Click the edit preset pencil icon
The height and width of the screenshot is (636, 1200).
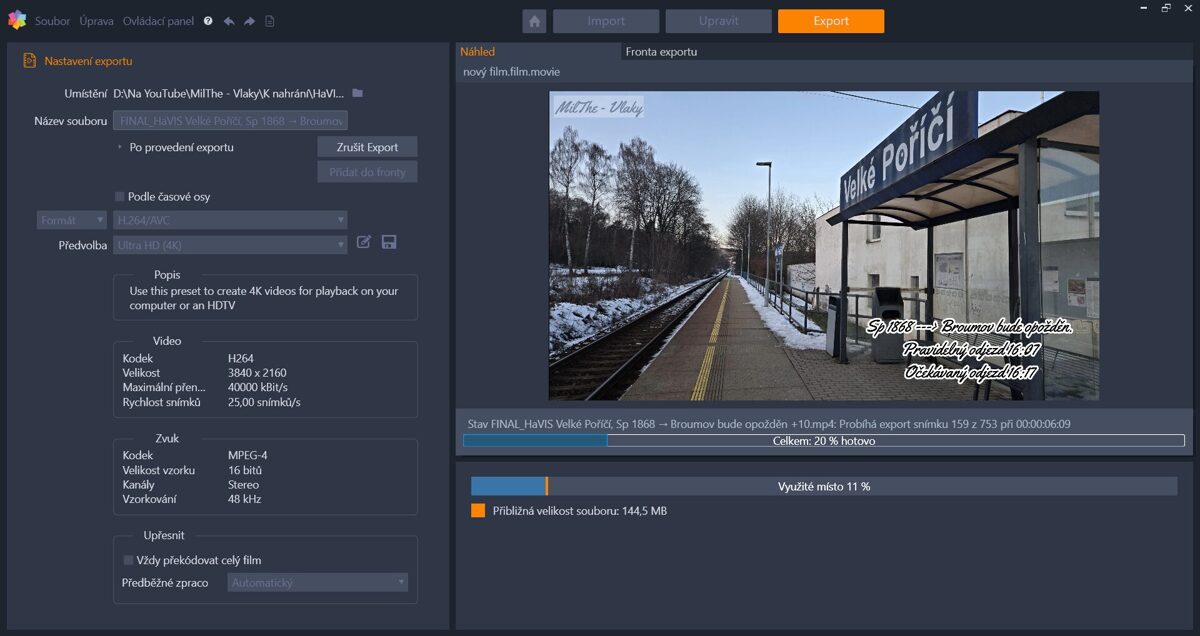364,242
